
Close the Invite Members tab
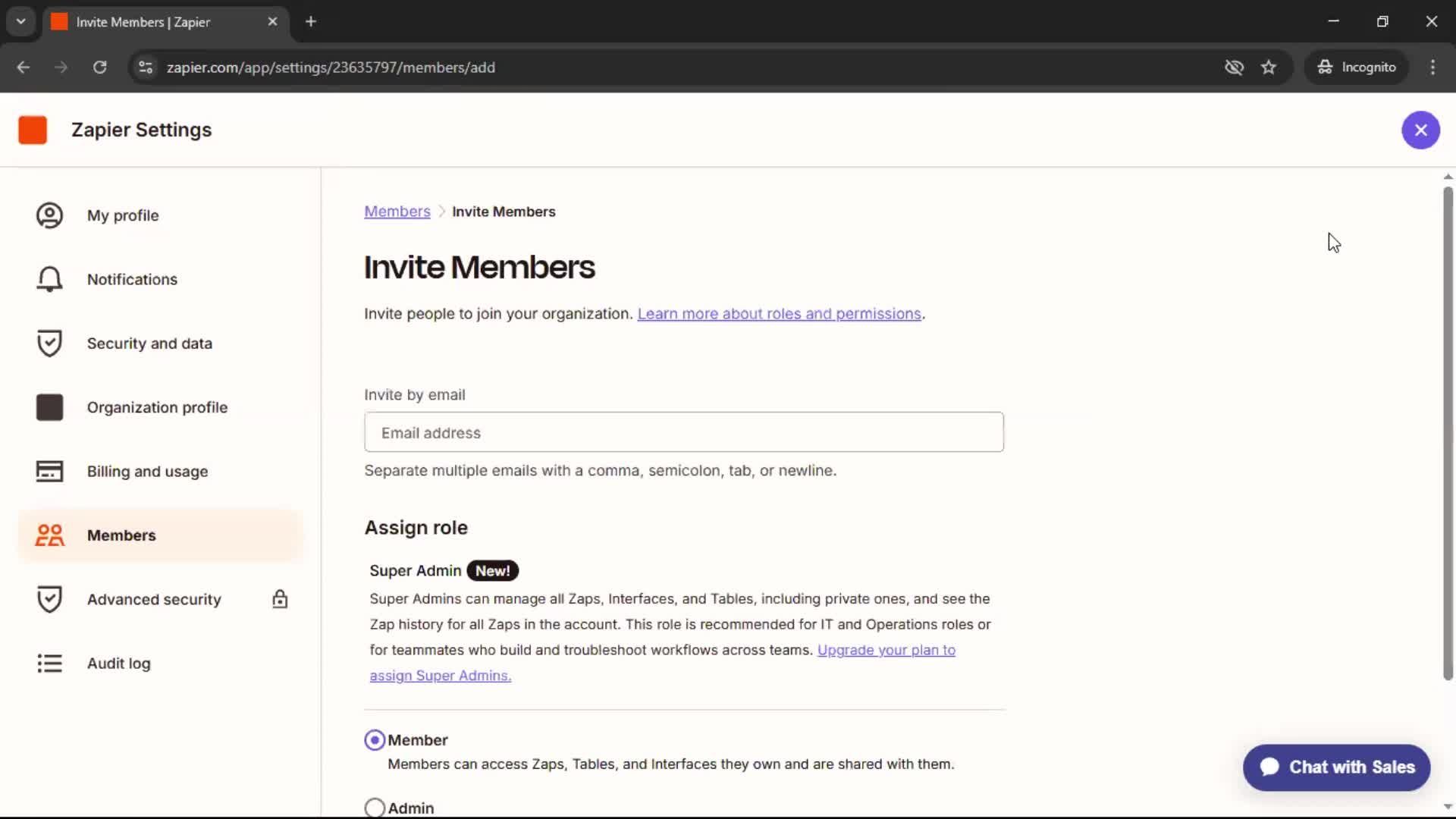coord(272,22)
